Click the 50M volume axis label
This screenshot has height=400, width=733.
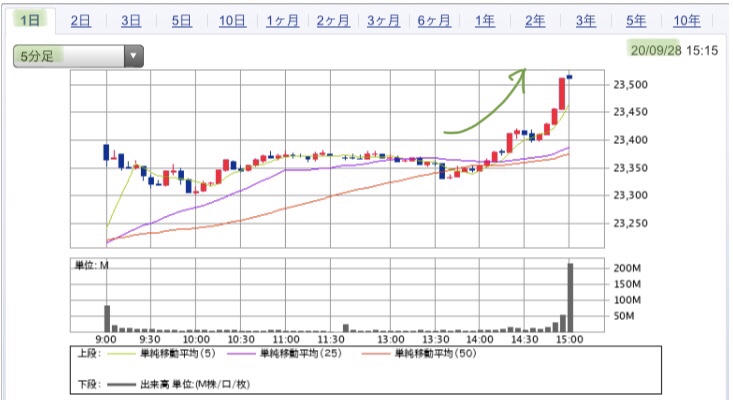(624, 316)
